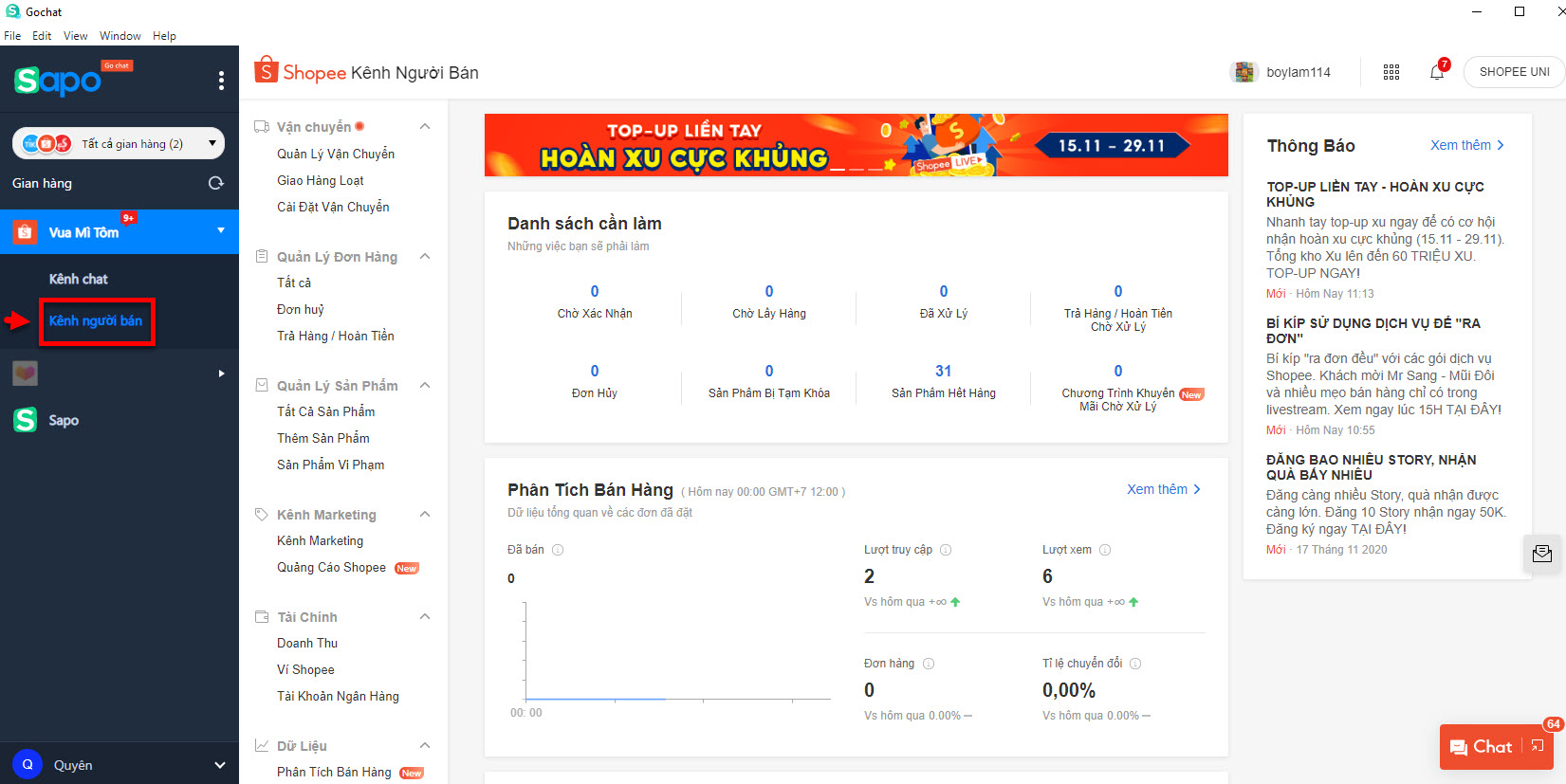
Task: Open the View menu
Action: tap(76, 36)
